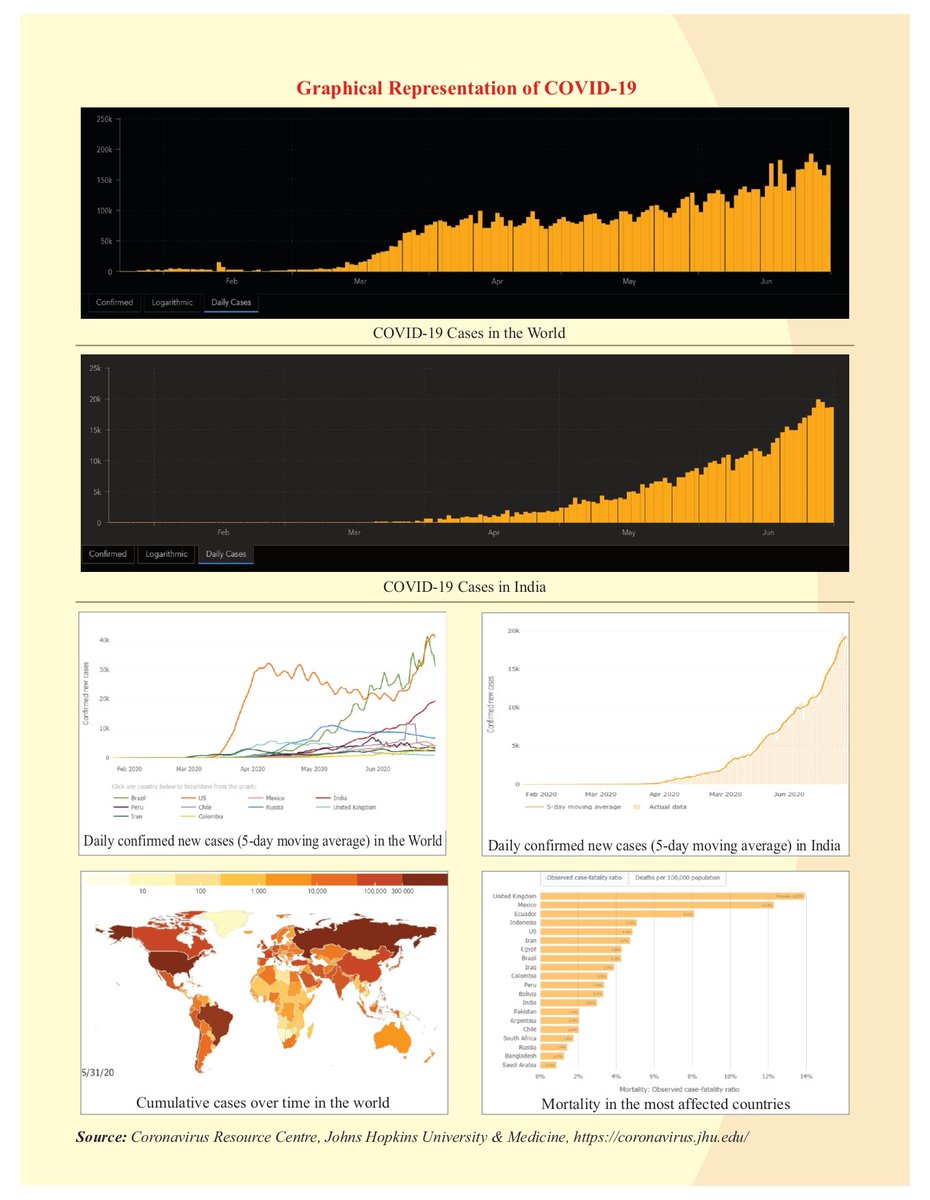Click Indonesia label in mortality chart
The width and height of the screenshot is (930, 1200).
pyautogui.click(x=523, y=922)
